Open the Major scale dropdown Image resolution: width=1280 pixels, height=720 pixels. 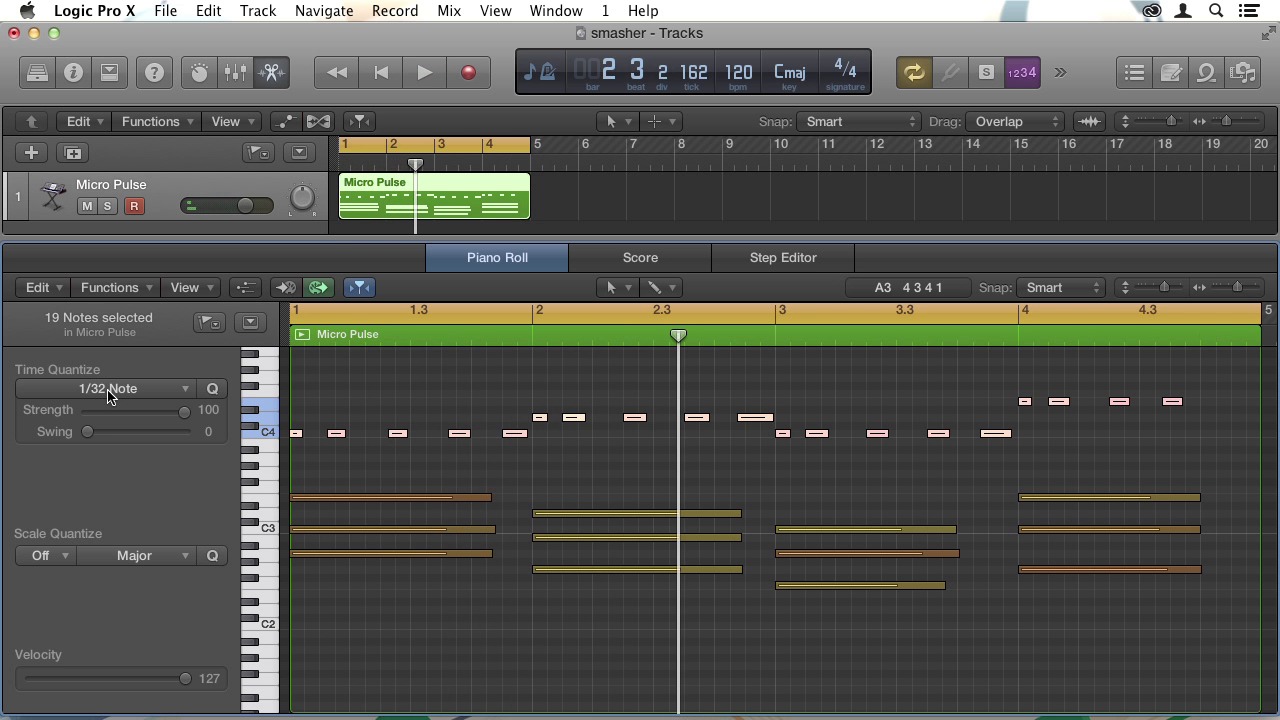(137, 556)
